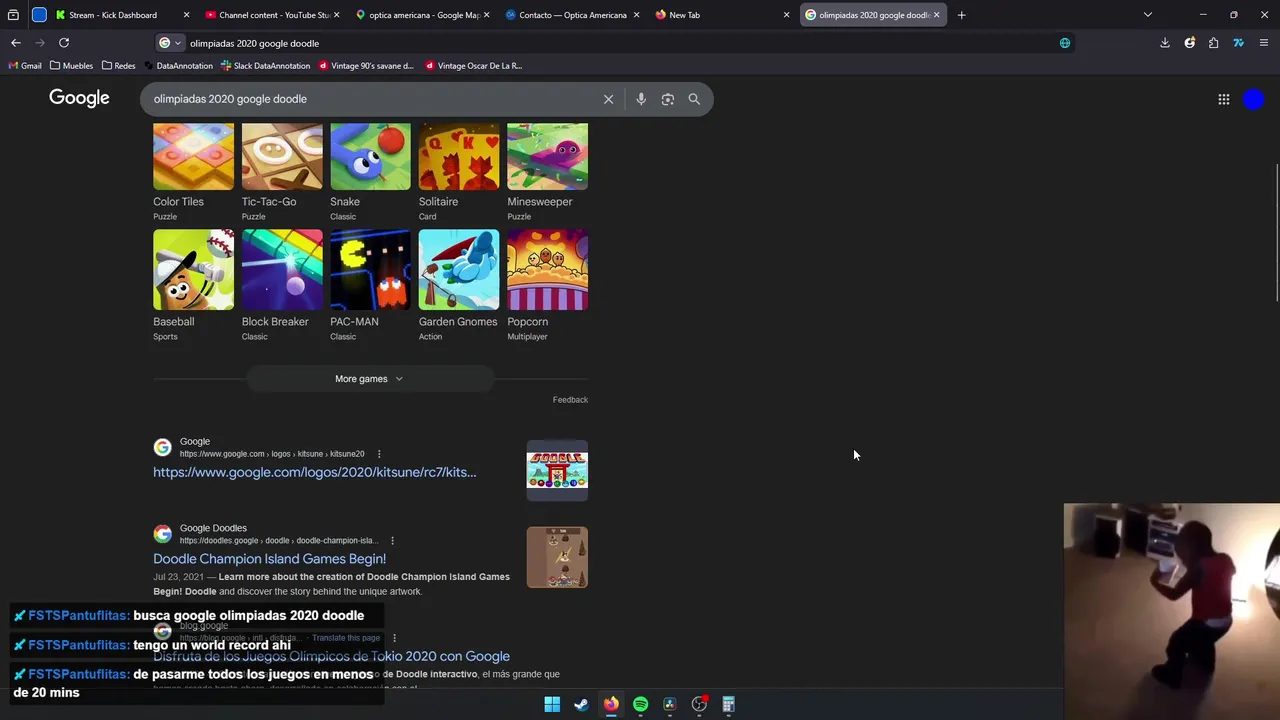Open the Champion Island result thumbnail
1280x720 pixels.
(557, 557)
